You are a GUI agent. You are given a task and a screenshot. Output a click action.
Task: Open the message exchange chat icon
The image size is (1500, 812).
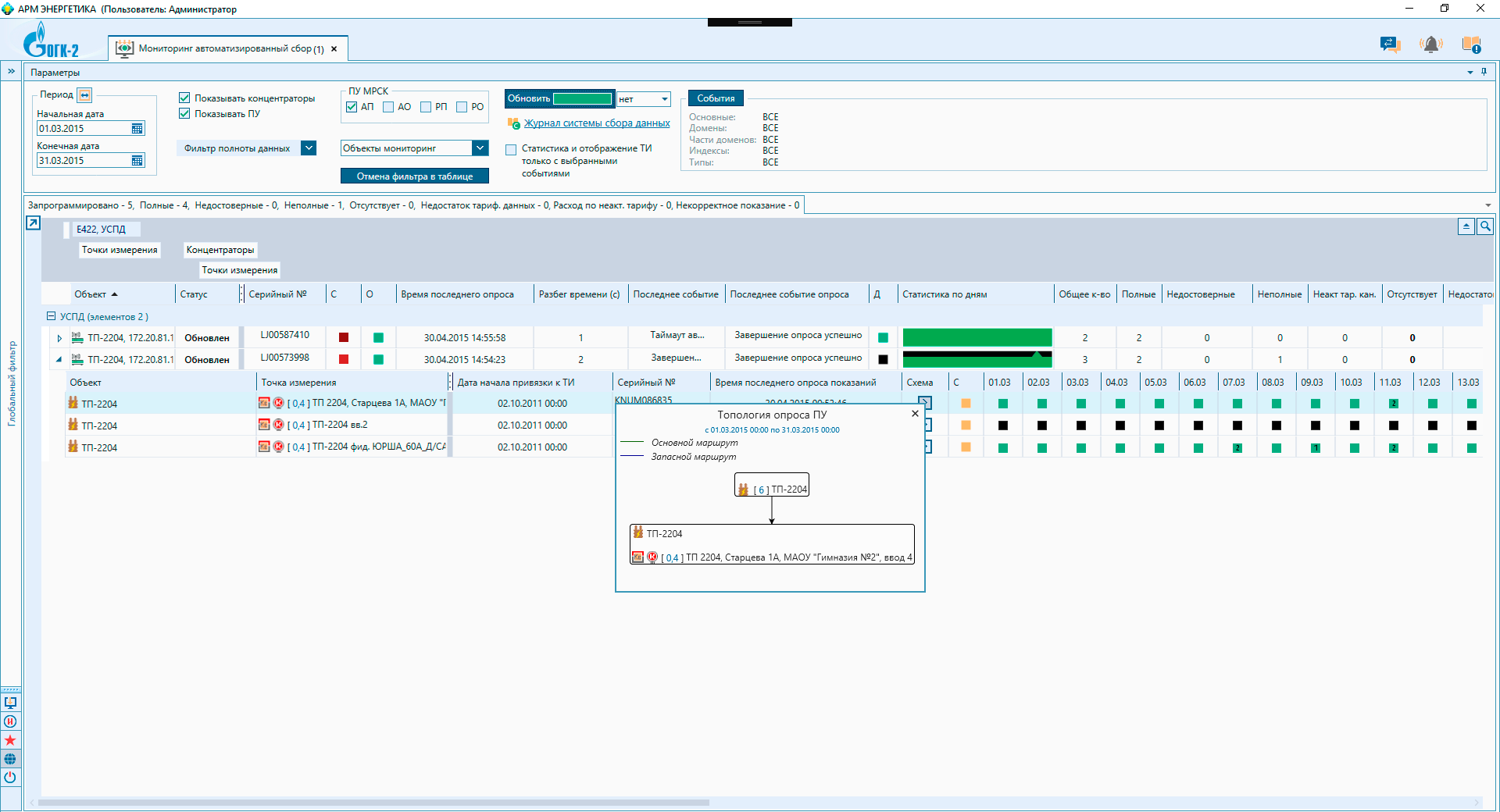(1389, 45)
